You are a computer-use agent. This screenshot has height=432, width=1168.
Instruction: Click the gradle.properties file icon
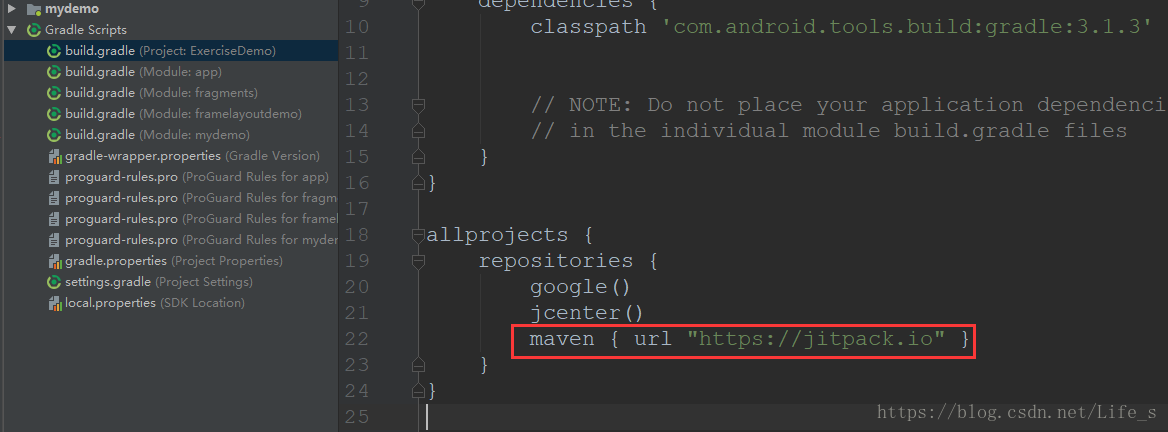54,261
